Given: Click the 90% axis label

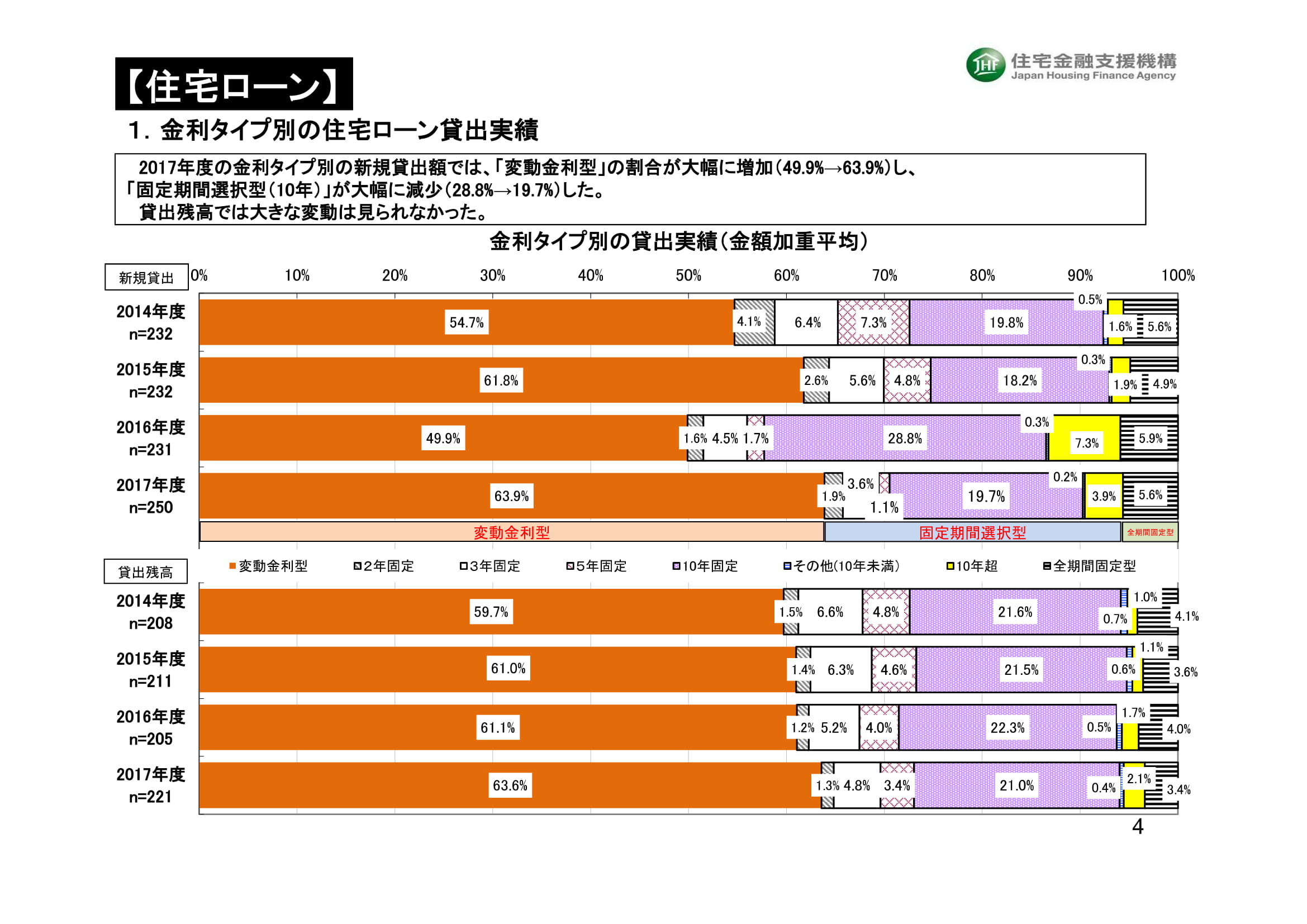Looking at the screenshot, I should point(1080,276).
